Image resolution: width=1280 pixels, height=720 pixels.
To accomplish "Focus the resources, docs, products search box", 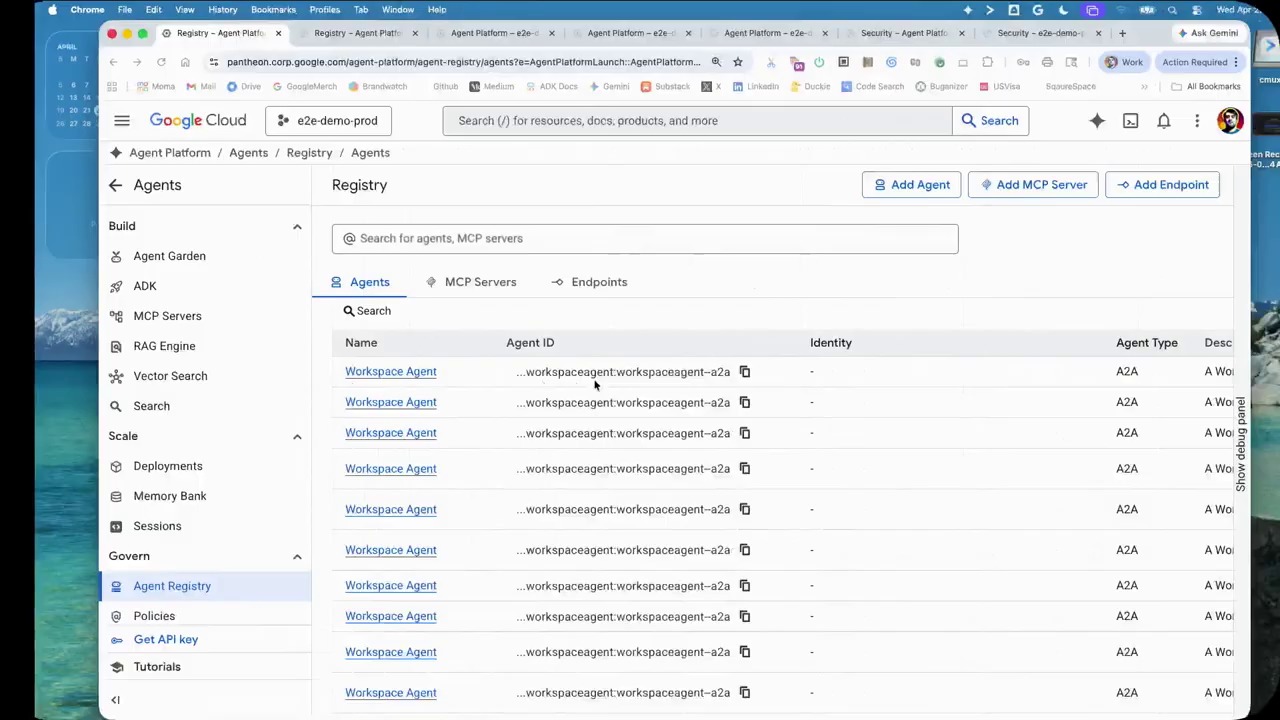I will (697, 121).
